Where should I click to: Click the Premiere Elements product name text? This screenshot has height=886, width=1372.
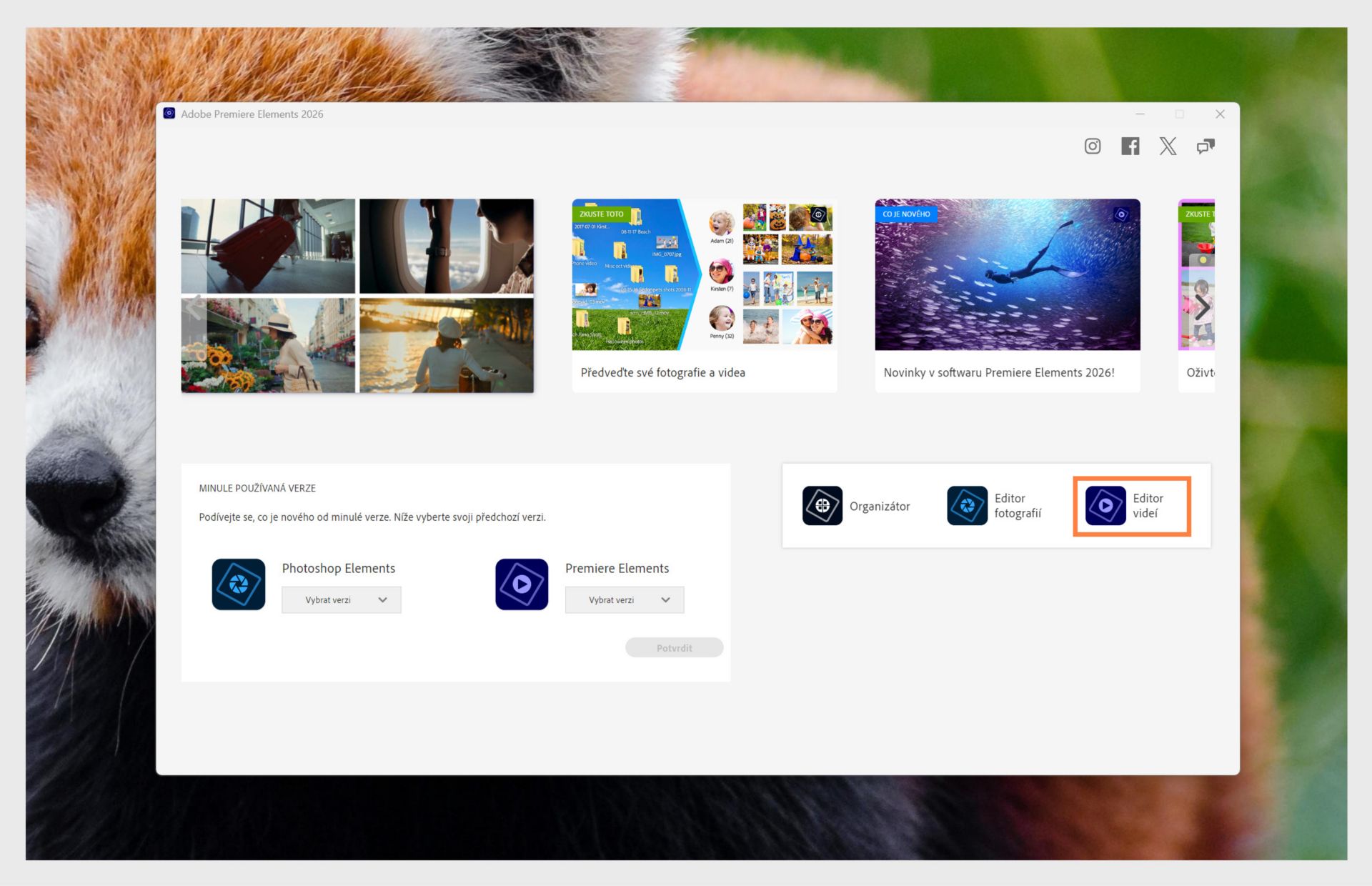point(617,569)
